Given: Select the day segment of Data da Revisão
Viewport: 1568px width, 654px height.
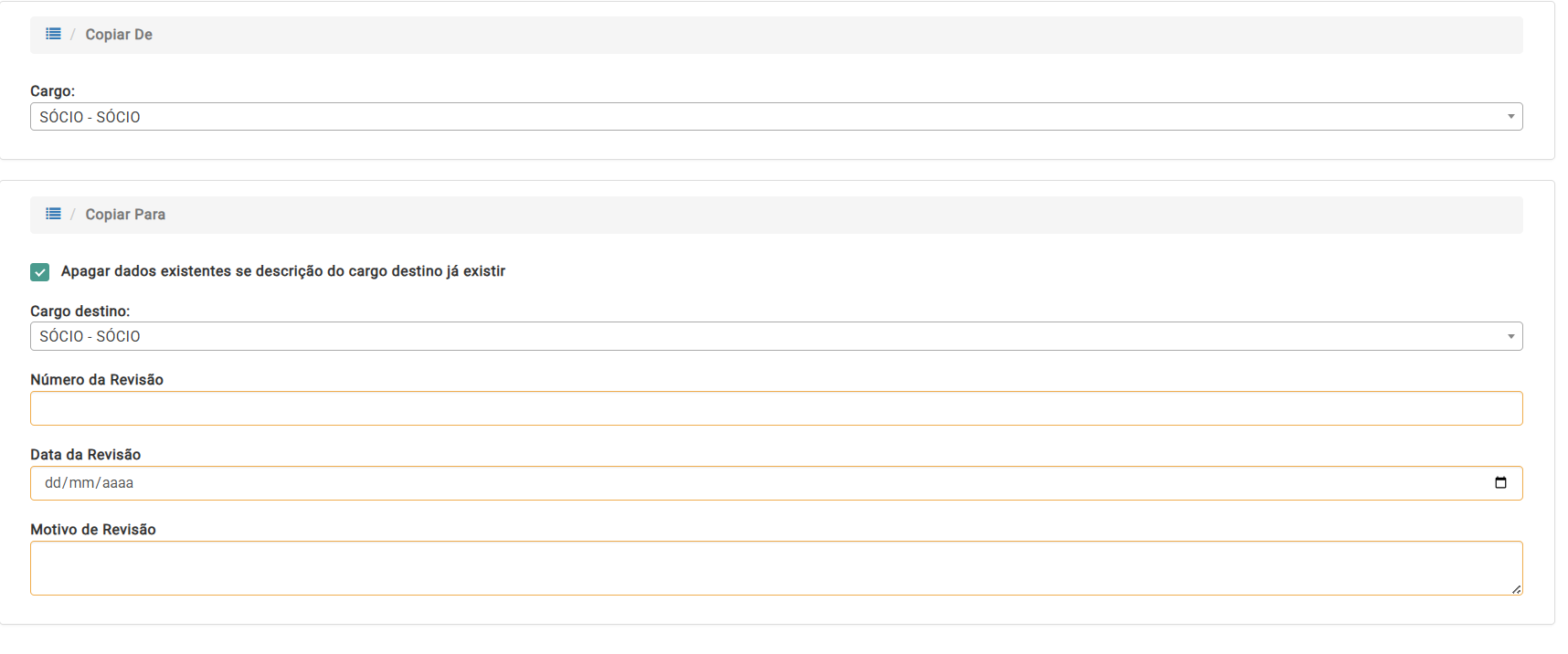Looking at the screenshot, I should tap(53, 483).
